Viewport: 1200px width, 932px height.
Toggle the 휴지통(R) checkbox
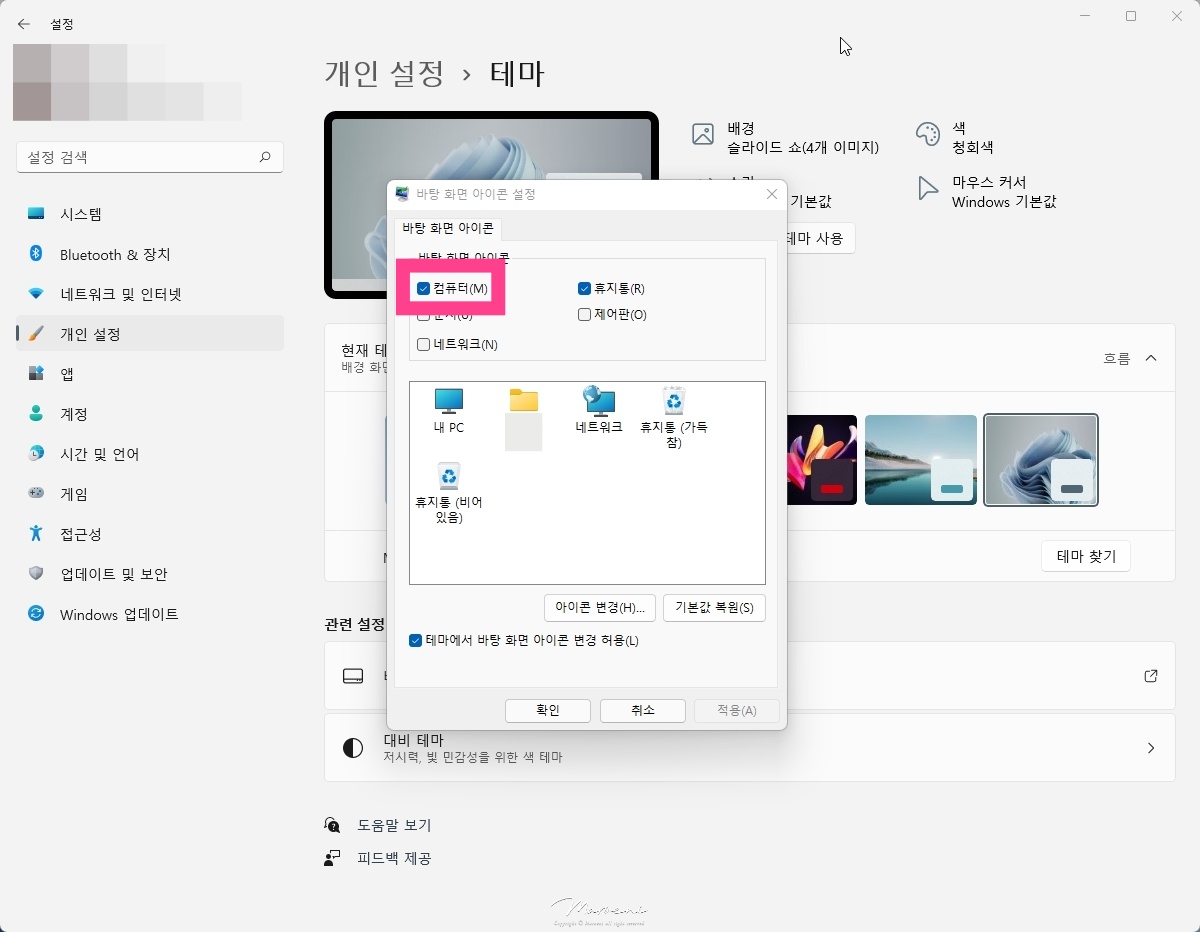(x=584, y=288)
